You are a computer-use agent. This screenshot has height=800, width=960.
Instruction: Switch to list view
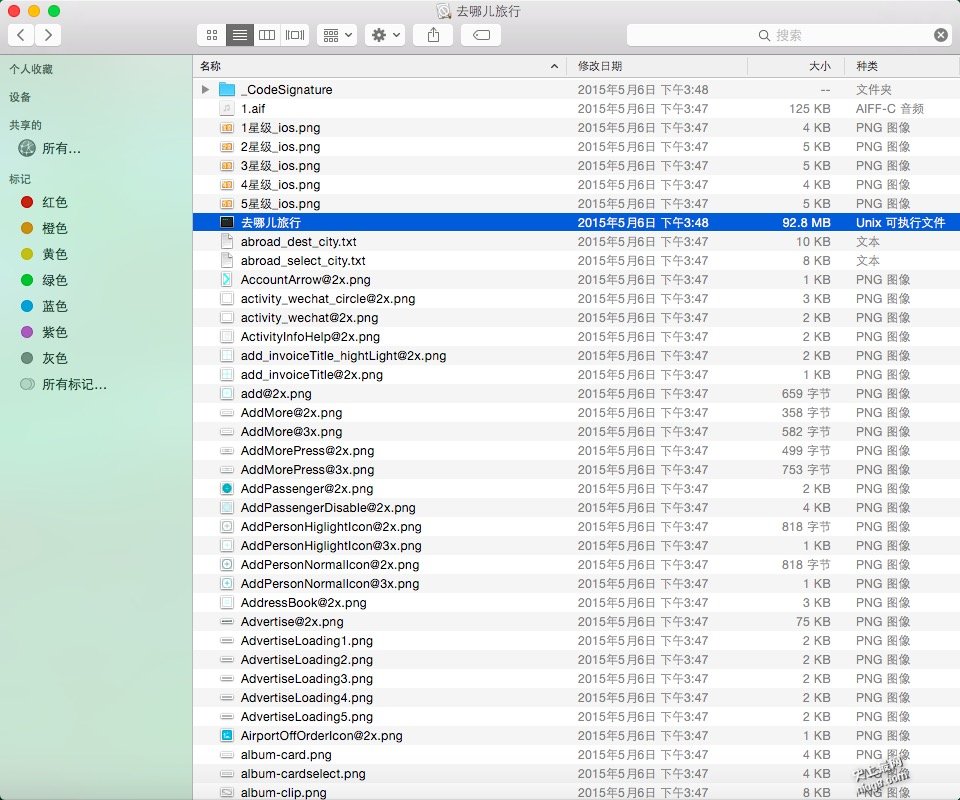coord(239,35)
